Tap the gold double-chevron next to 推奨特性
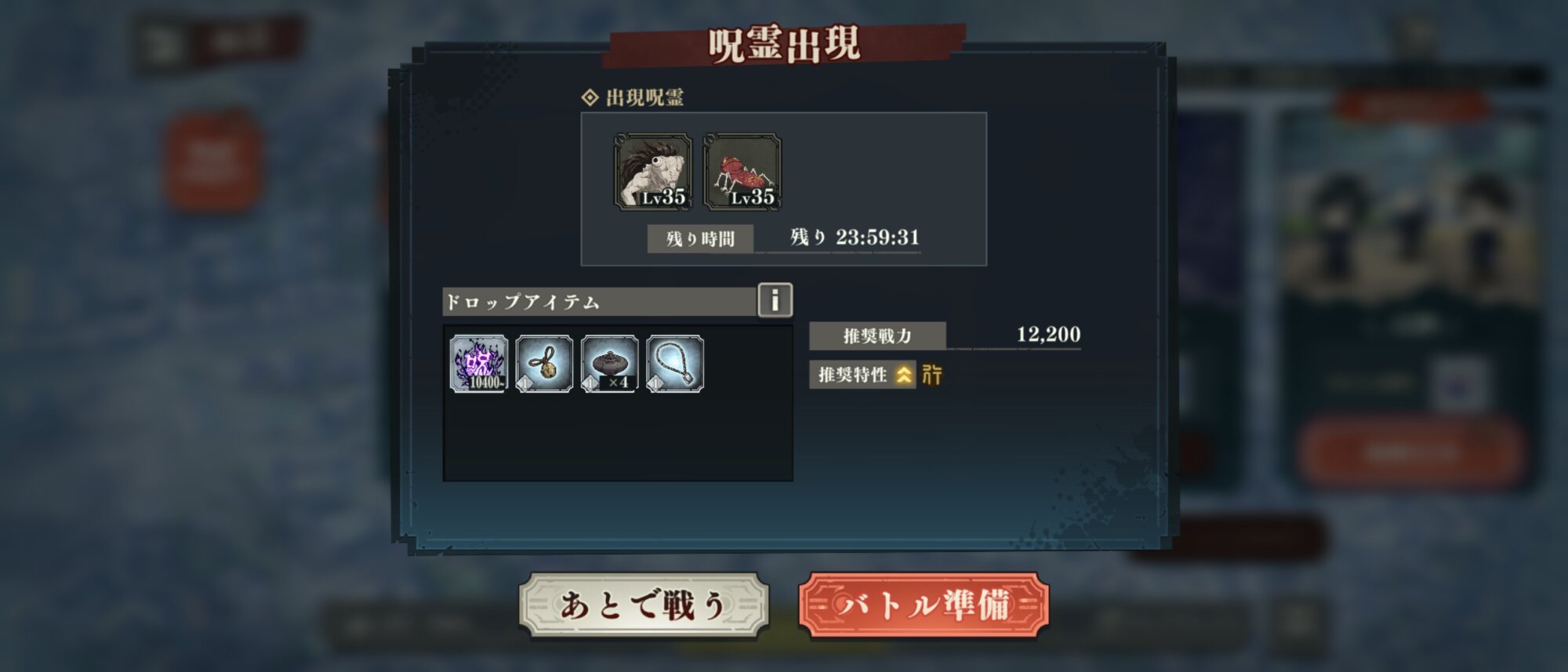Screen dimensions: 1568x672 click(x=904, y=375)
